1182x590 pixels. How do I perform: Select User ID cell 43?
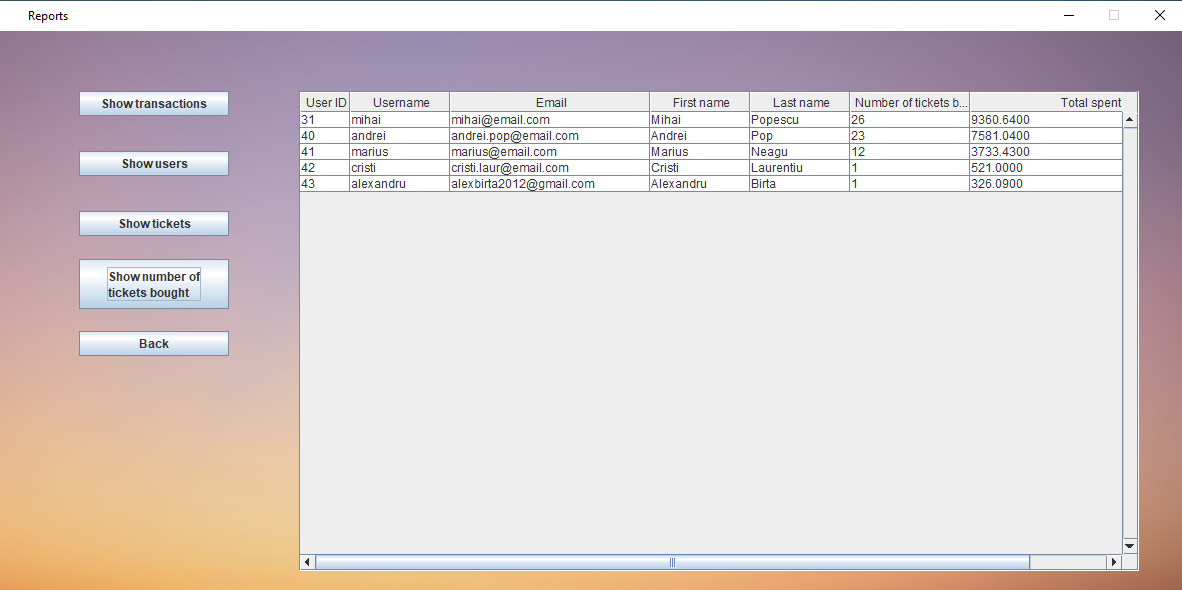coord(325,183)
